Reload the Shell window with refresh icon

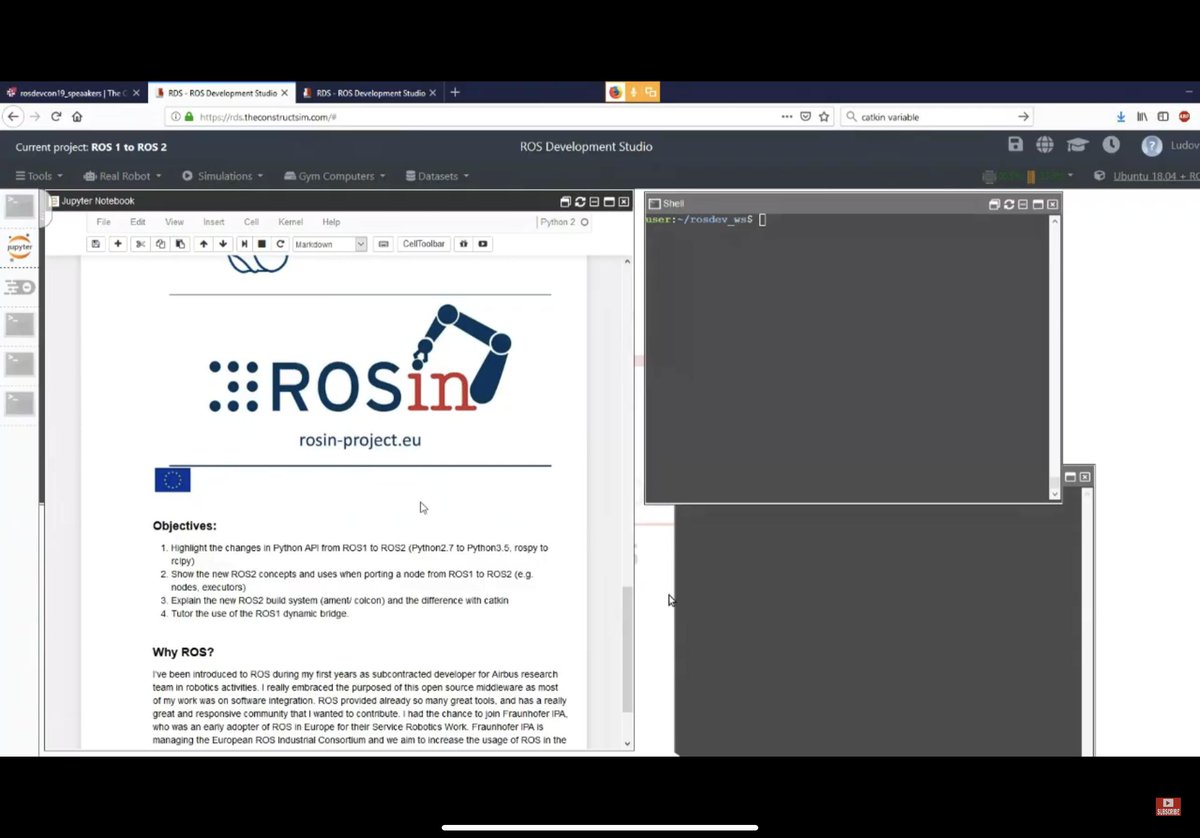[x=1008, y=204]
